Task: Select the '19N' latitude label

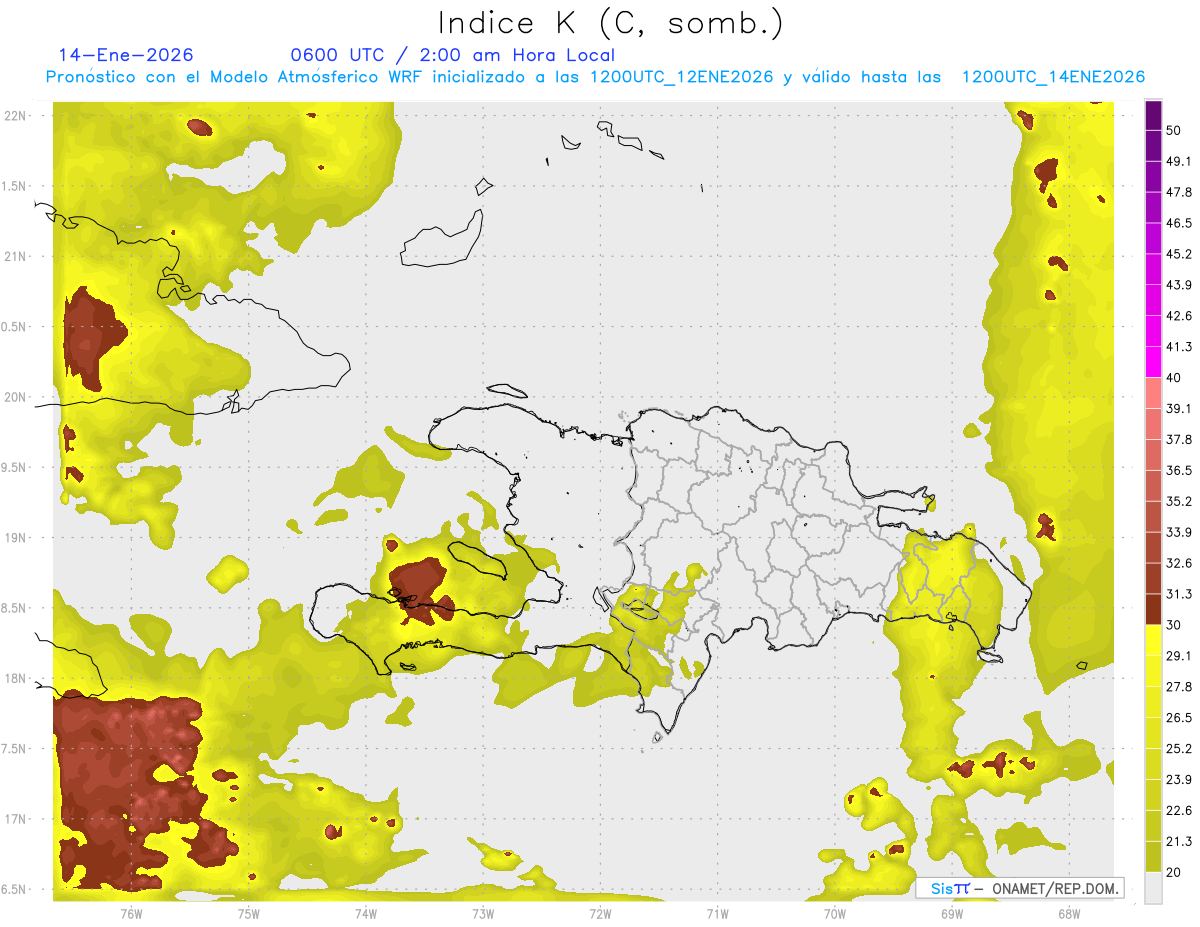Action: pyautogui.click(x=16, y=538)
